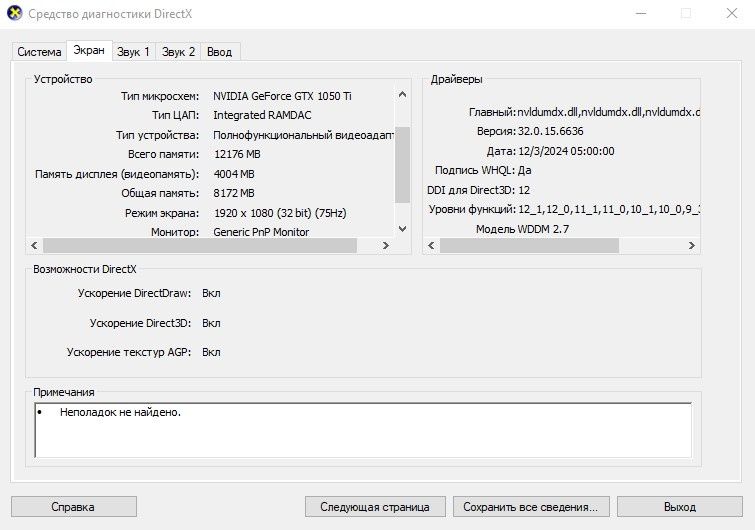Click the Generic PnP Monitor value

coord(261,232)
